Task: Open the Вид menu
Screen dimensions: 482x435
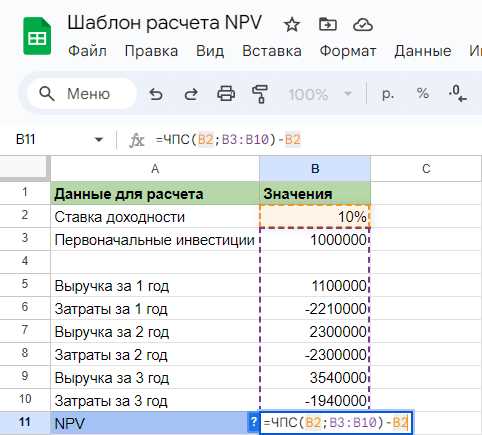Action: [x=210, y=51]
